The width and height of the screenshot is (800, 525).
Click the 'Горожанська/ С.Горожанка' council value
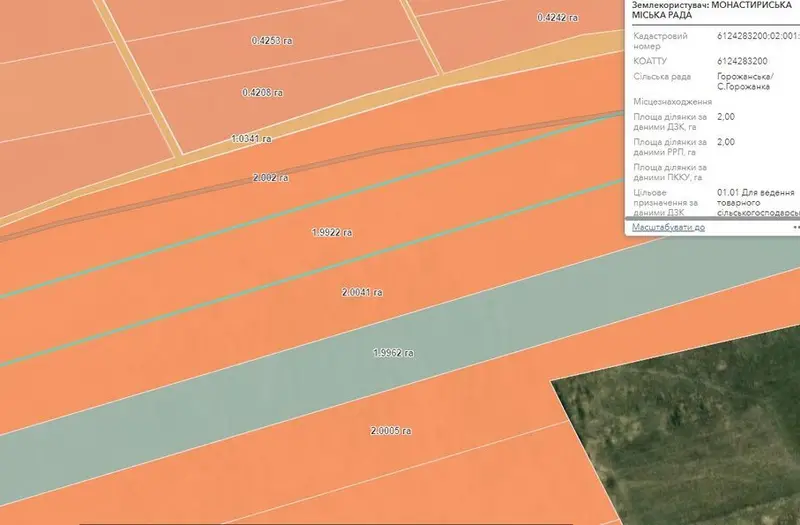745,82
